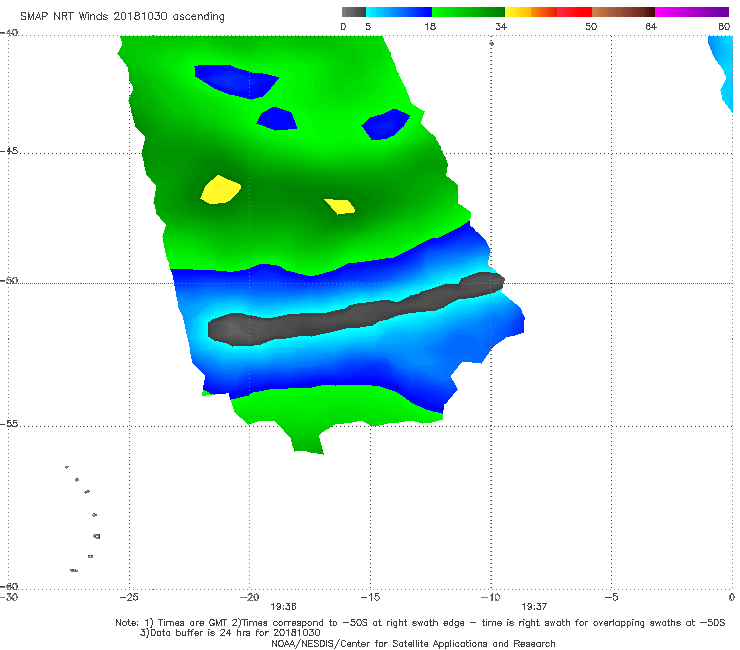Click the title SMAP NRT Winds 20181030 ascending
The height and width of the screenshot is (650, 740).
point(122,16)
